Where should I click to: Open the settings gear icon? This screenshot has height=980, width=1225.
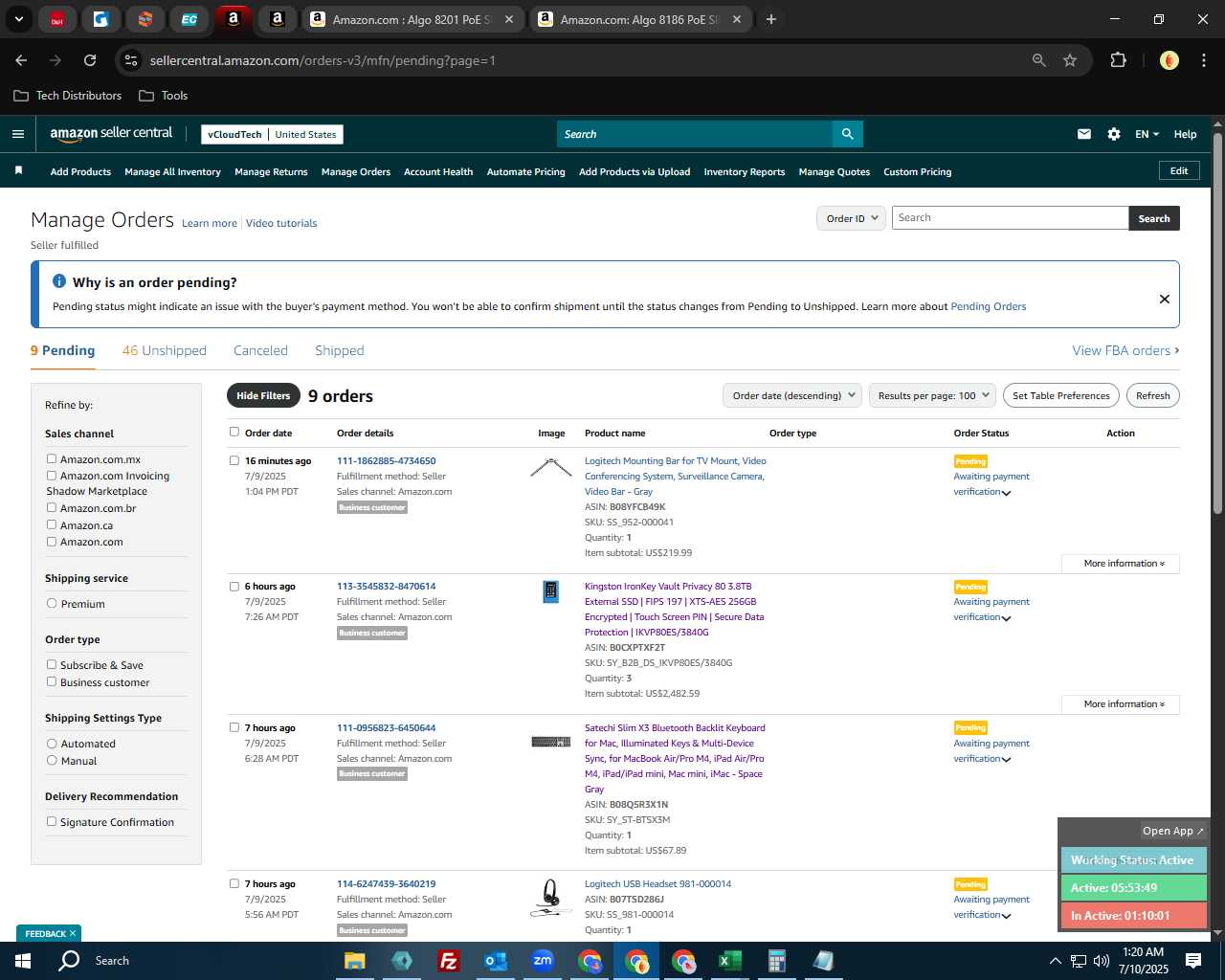pyautogui.click(x=1114, y=134)
